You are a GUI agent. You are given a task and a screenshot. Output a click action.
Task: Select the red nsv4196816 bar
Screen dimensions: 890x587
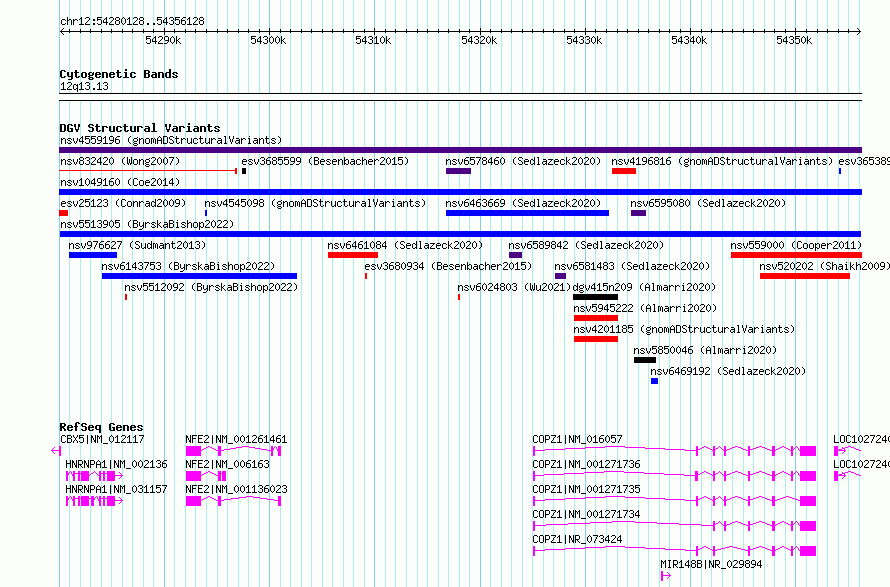coord(624,171)
